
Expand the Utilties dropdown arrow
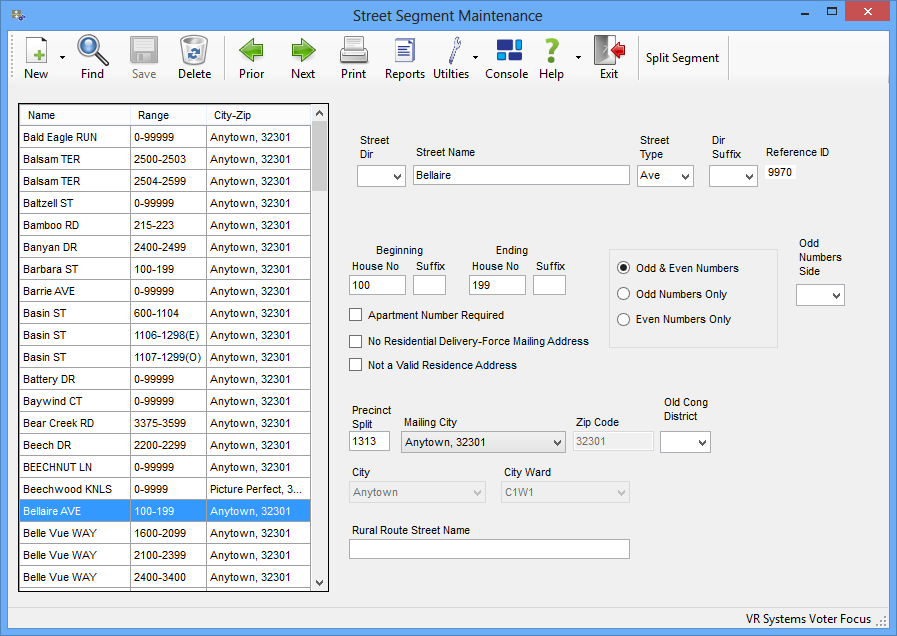point(475,57)
